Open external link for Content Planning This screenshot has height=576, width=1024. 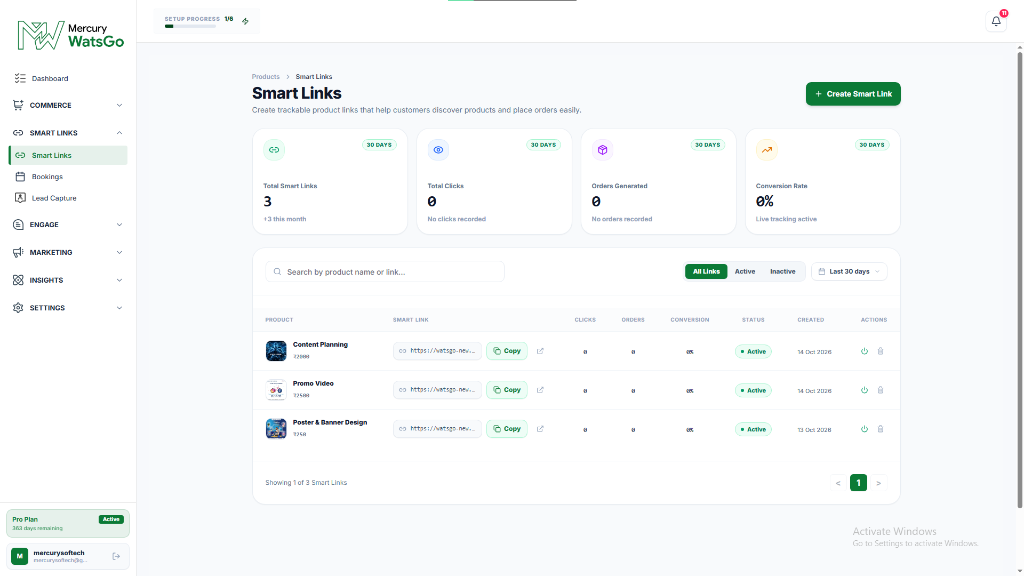tap(540, 351)
